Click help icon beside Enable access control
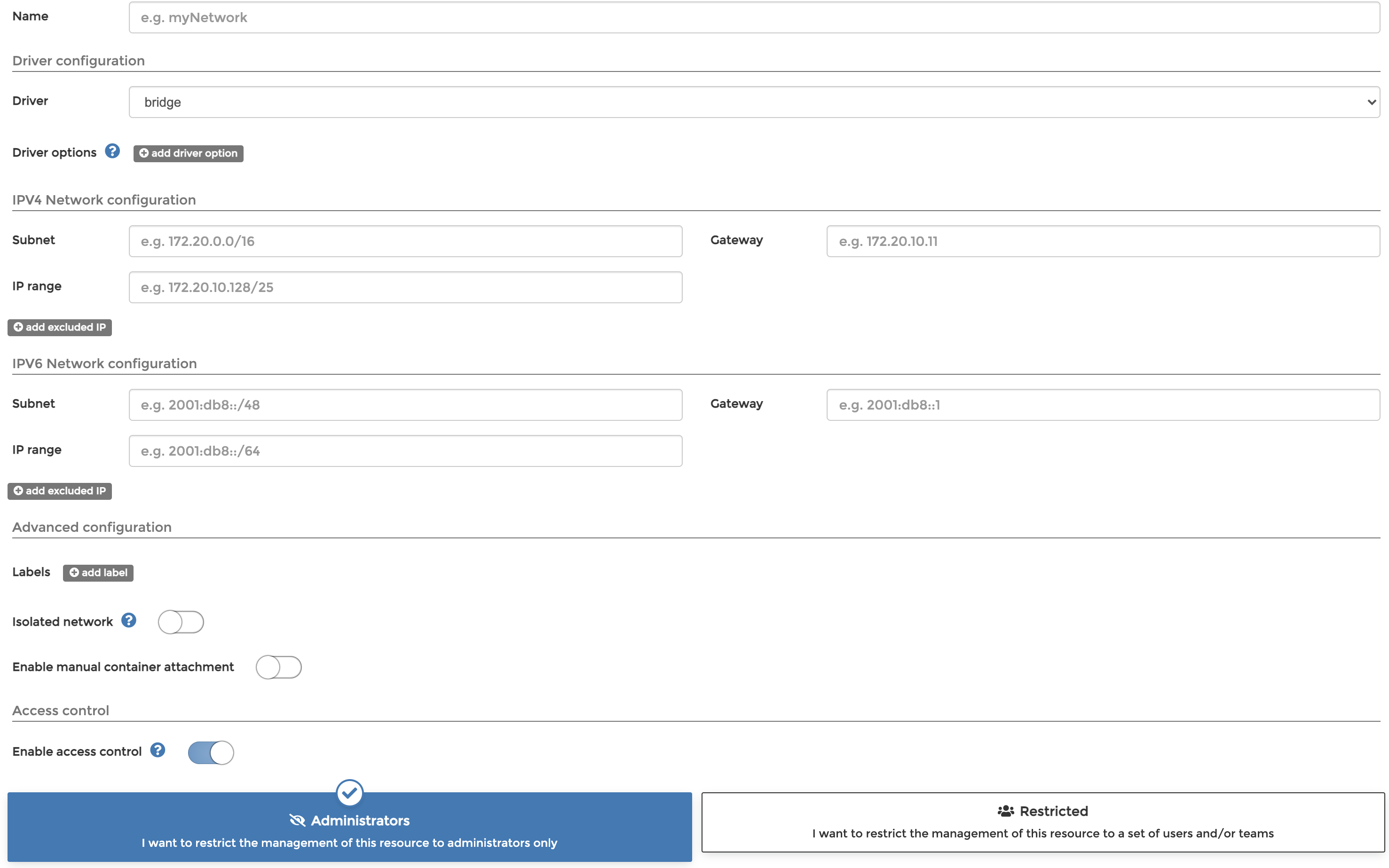 click(x=157, y=750)
